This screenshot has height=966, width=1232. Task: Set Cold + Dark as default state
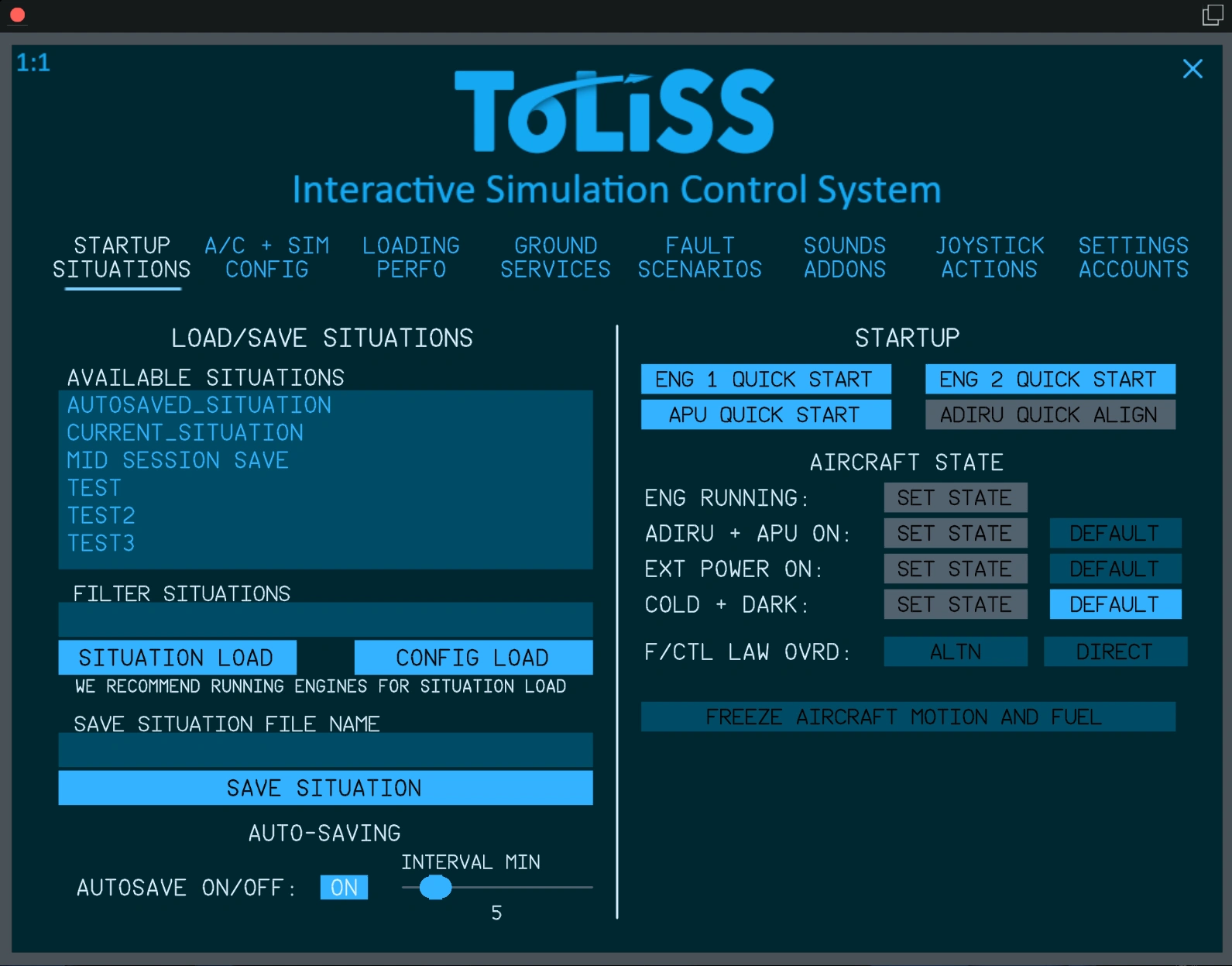pyautogui.click(x=1114, y=604)
